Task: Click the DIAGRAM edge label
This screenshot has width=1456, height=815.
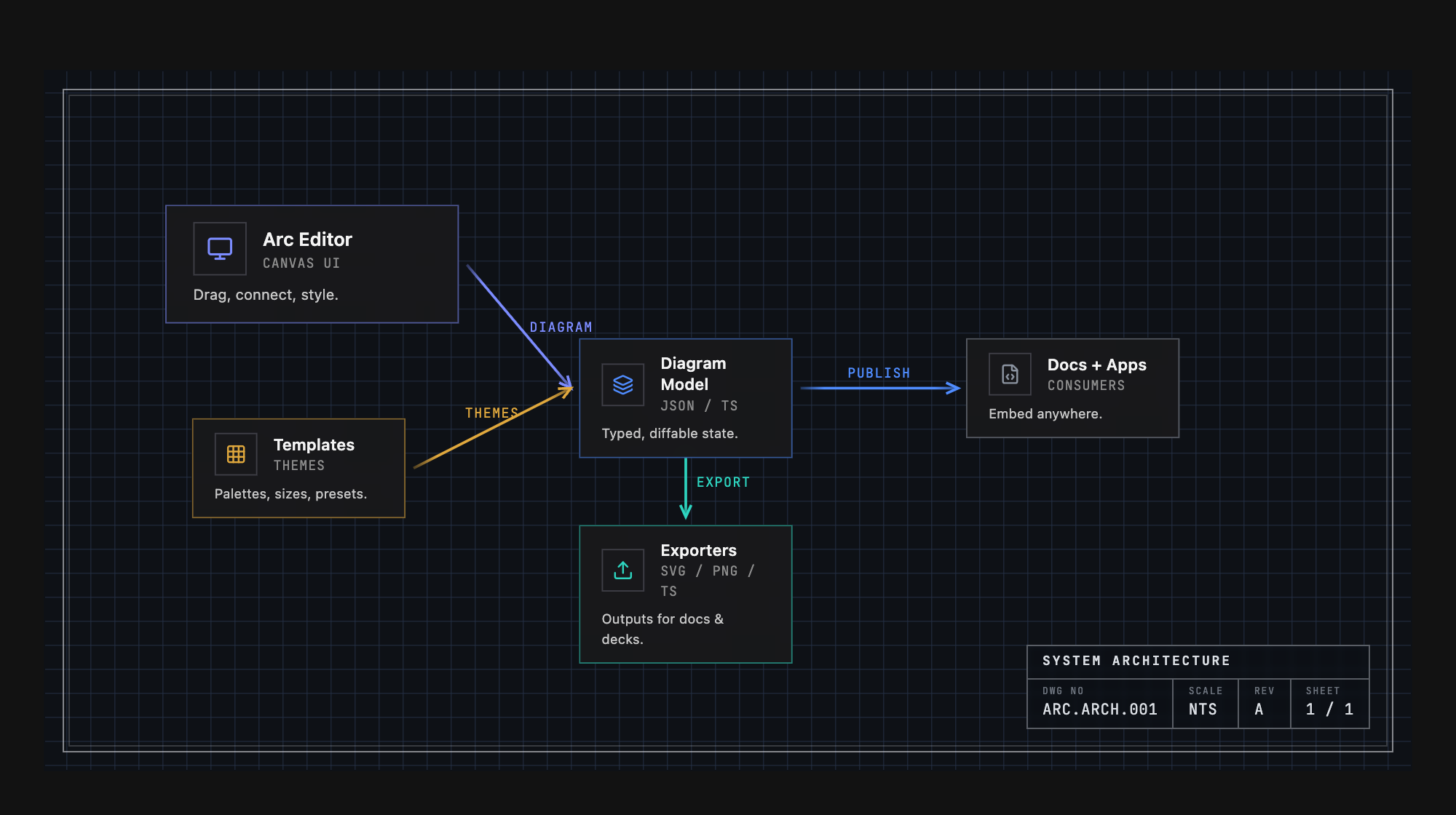Action: (x=561, y=327)
